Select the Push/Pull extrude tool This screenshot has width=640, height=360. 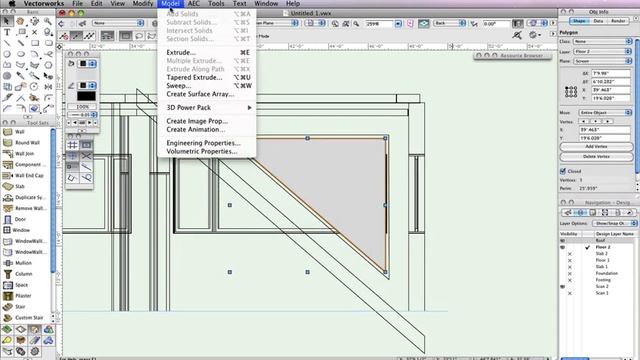click(x=34, y=109)
